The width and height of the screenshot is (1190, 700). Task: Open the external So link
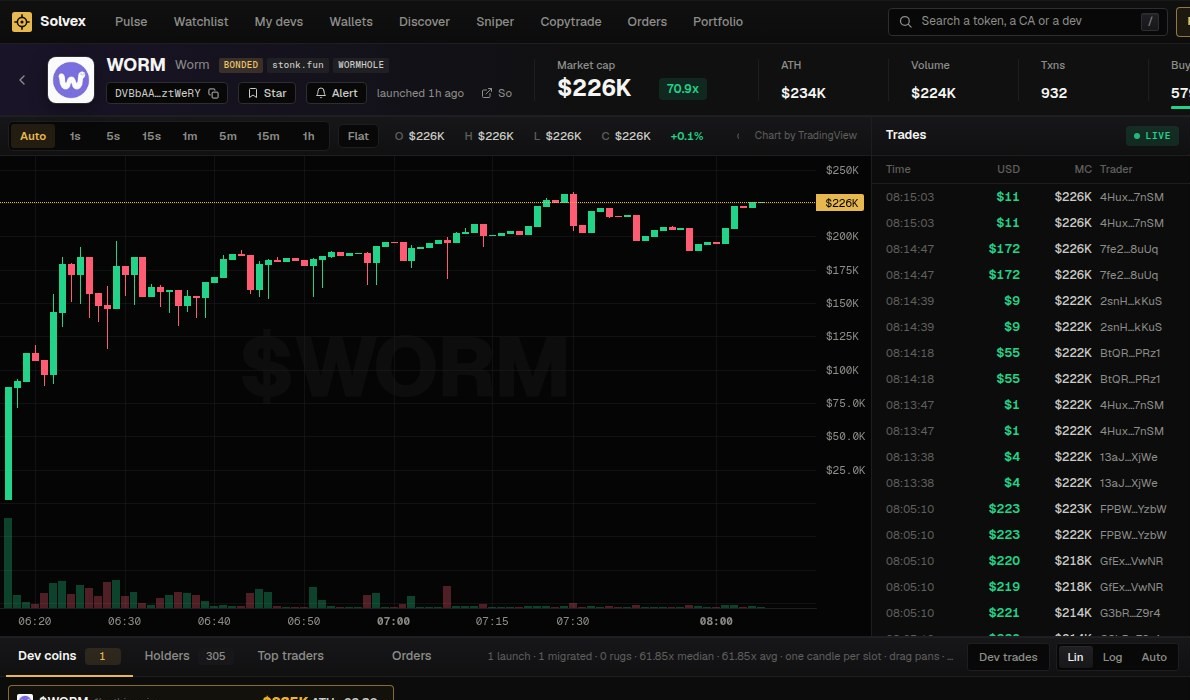(497, 93)
